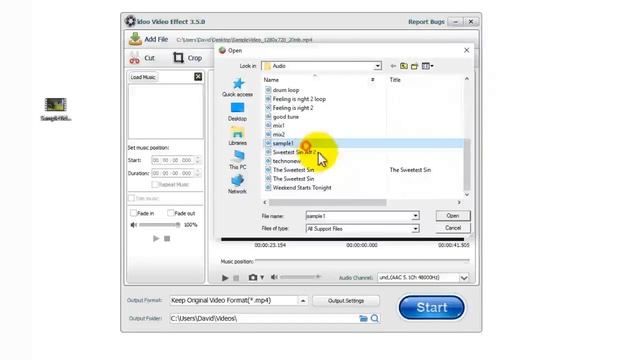Expand the Look in folder dropdown
The height and width of the screenshot is (360, 640).
(x=378, y=66)
